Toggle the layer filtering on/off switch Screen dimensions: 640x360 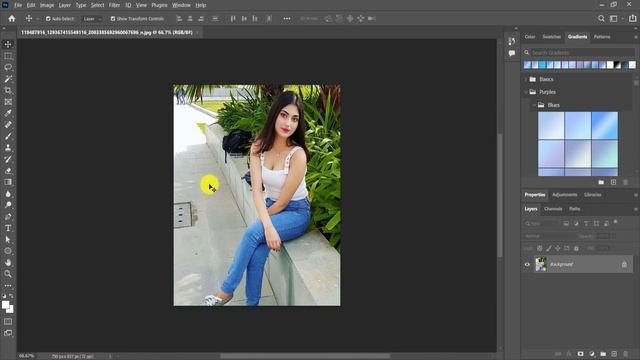coord(616,222)
